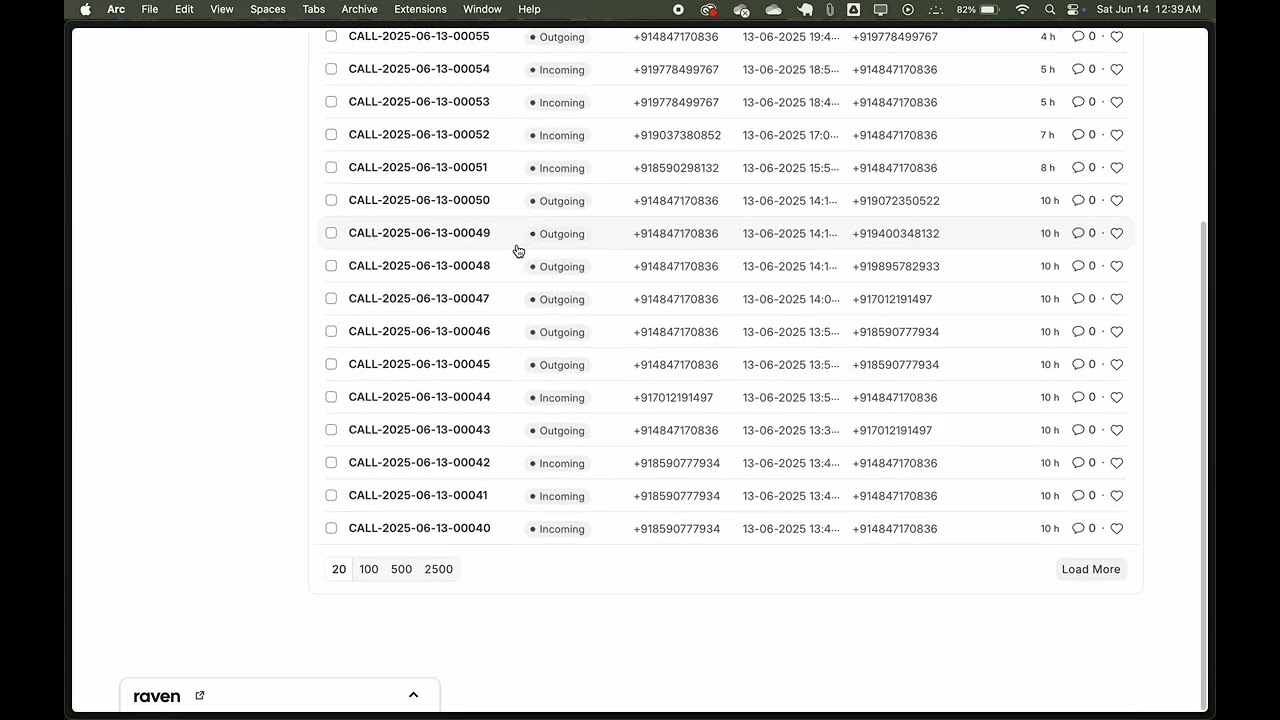Set page size to 100
Screen dimensions: 1280x720
pos(369,569)
